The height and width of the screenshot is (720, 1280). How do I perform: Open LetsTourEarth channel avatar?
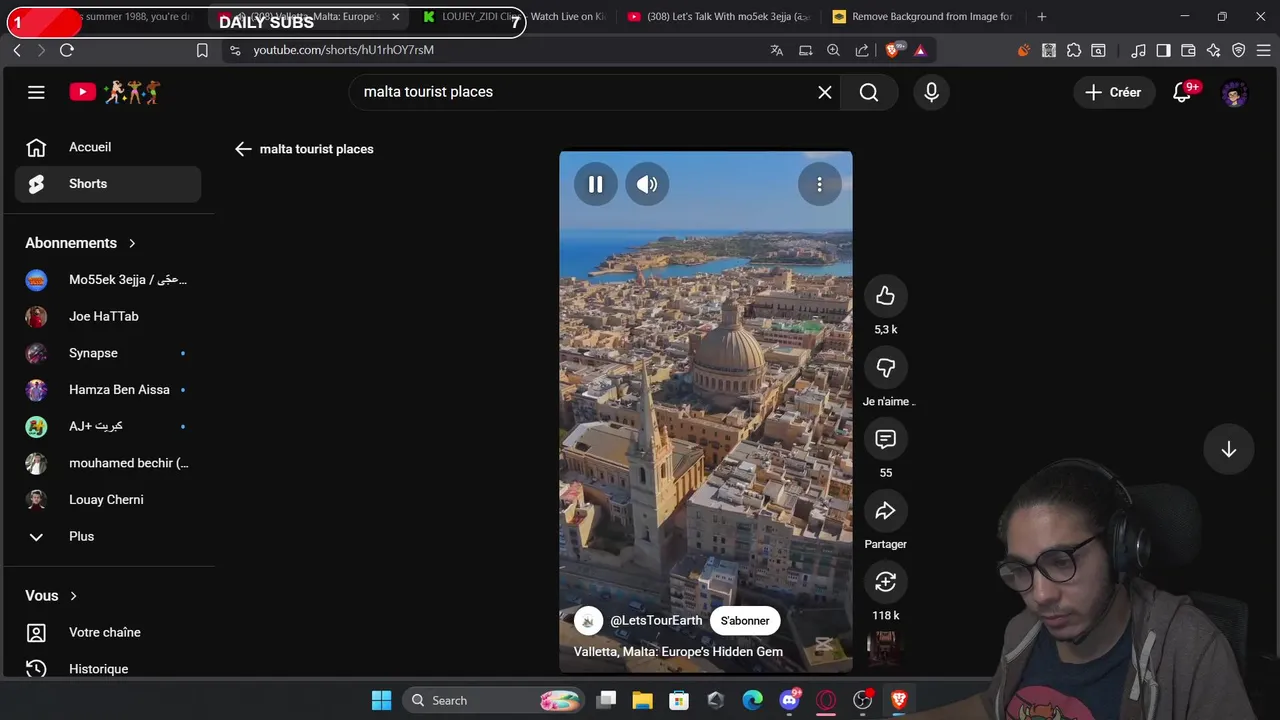point(588,621)
